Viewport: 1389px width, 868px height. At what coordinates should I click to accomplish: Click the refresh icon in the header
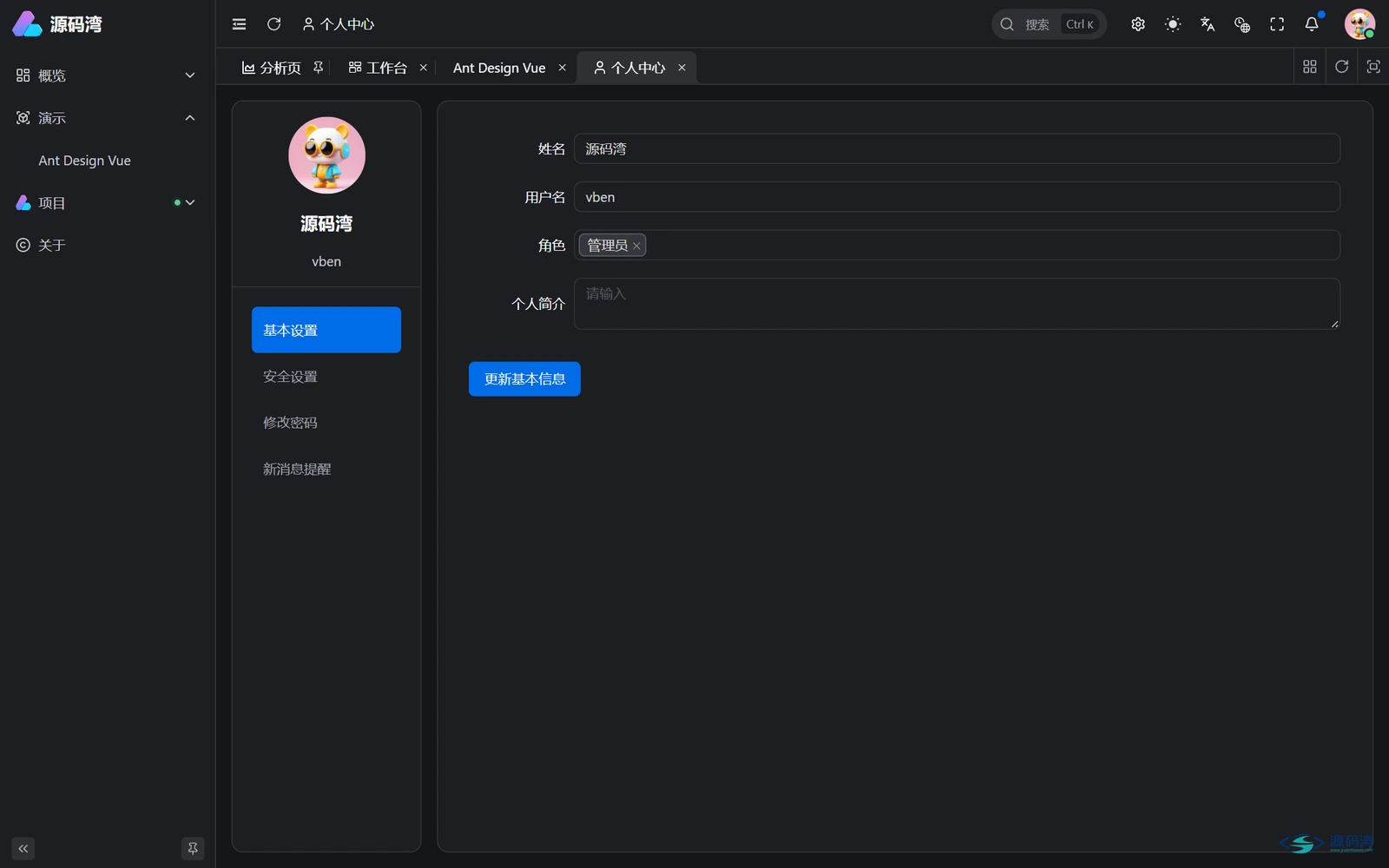(273, 24)
